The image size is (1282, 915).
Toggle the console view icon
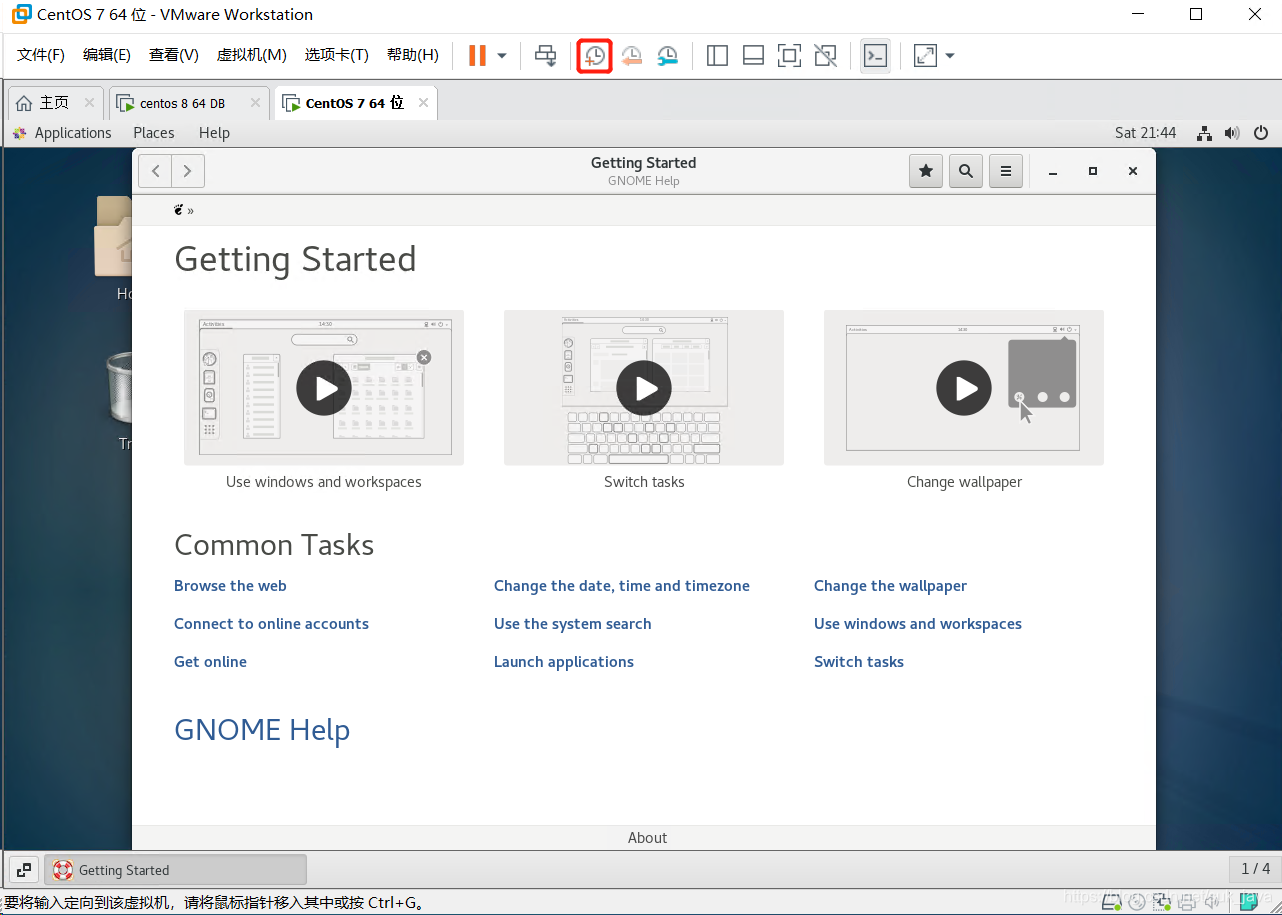[875, 56]
